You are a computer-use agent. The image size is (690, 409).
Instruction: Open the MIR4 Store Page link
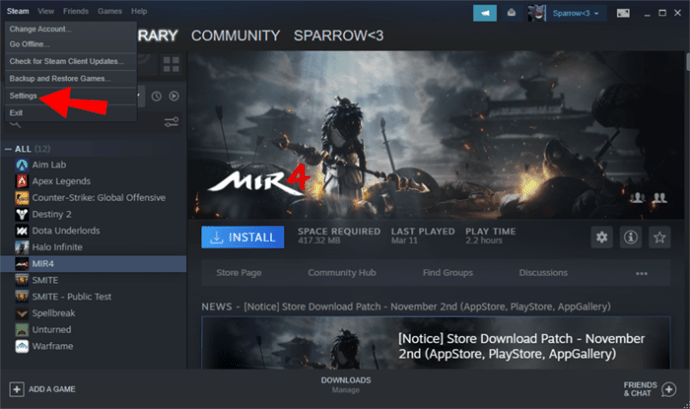pyautogui.click(x=239, y=273)
